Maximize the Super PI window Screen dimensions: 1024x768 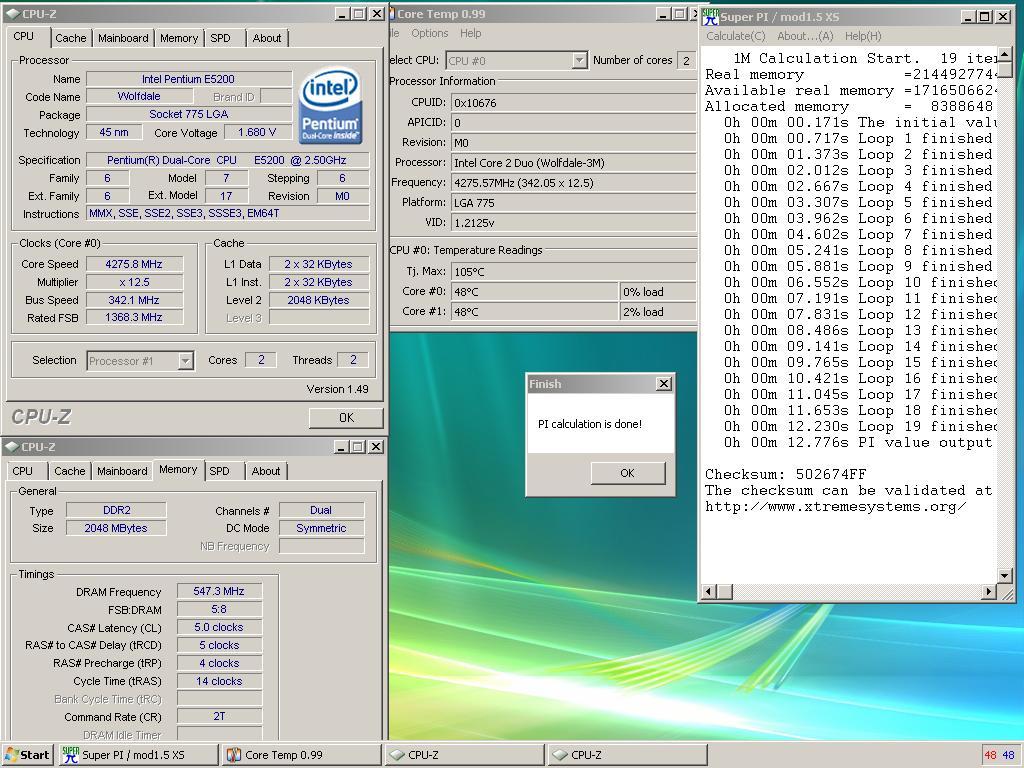[985, 17]
